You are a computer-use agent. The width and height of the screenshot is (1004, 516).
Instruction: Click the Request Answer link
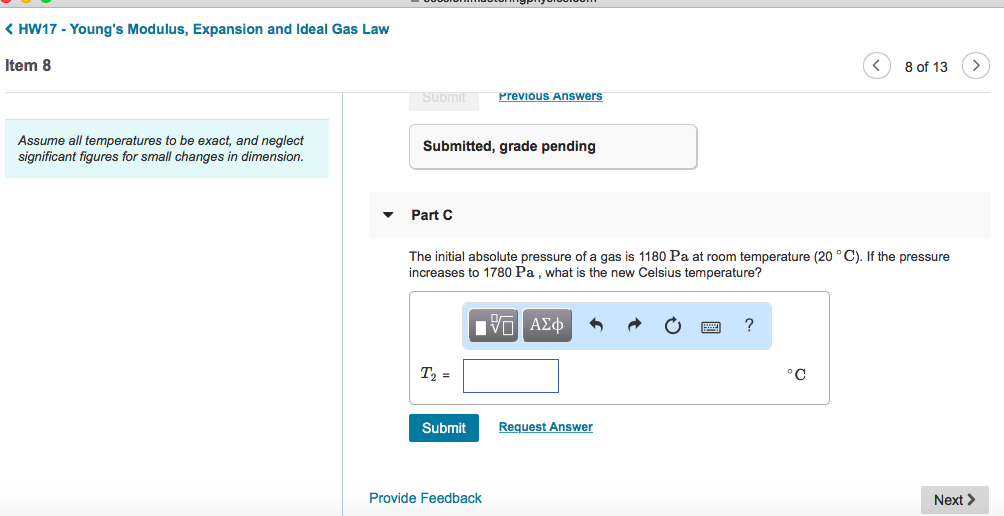pos(545,427)
